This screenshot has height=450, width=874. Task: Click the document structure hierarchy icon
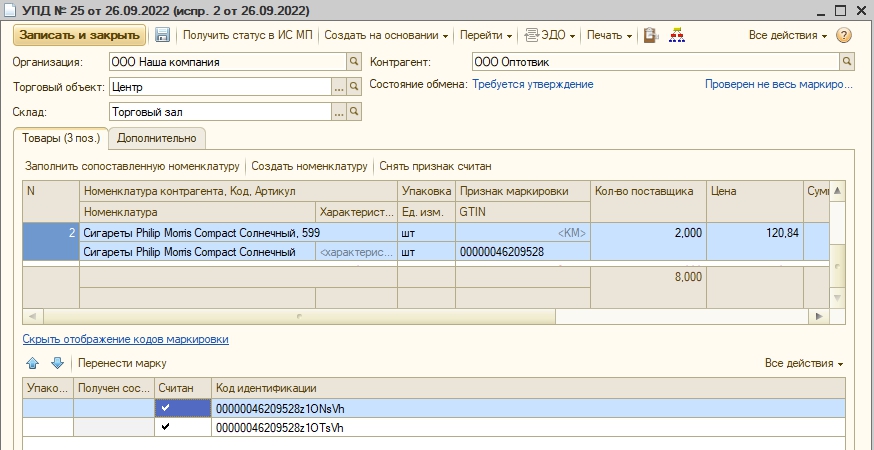coord(677,36)
